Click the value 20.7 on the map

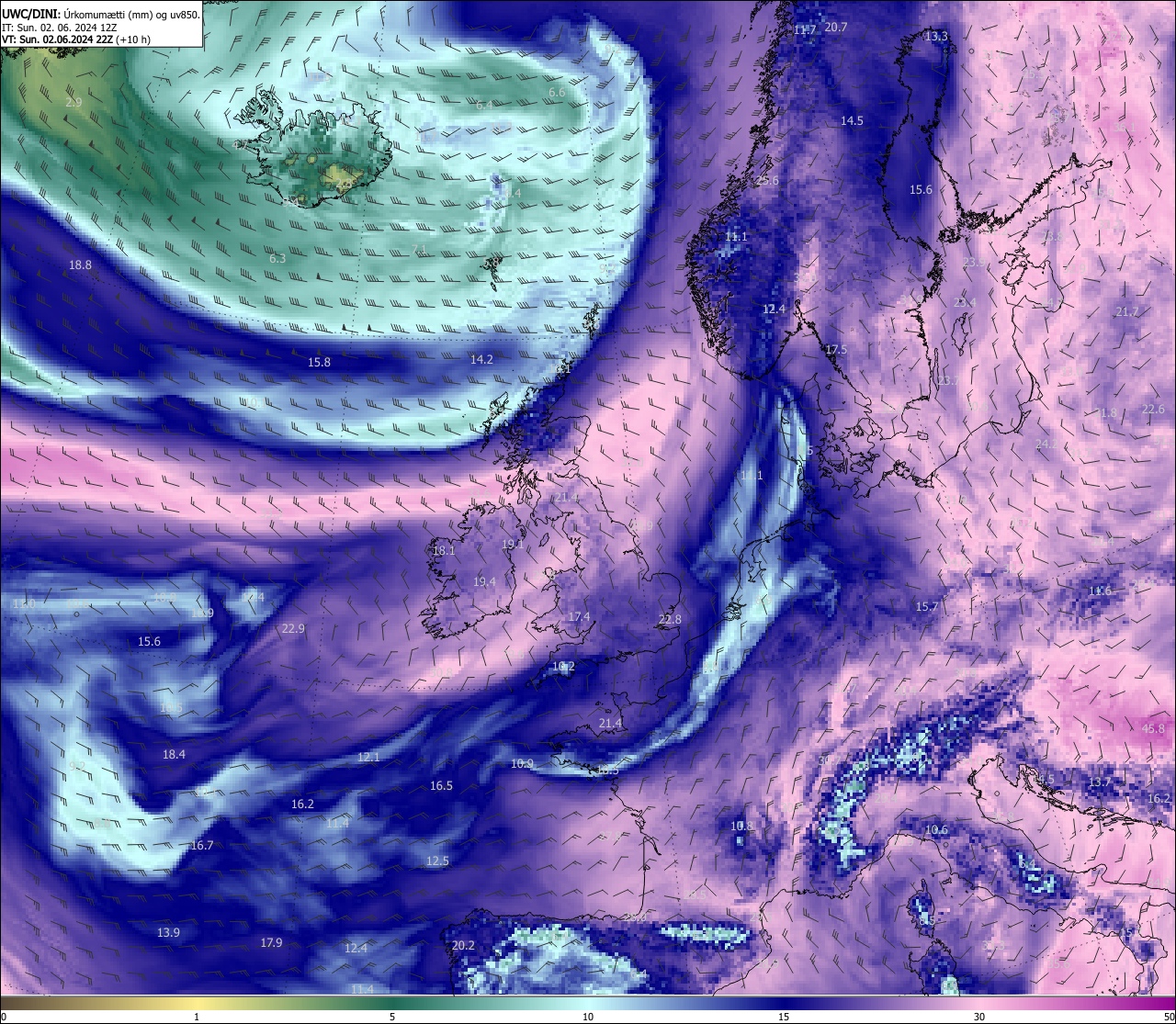click(x=836, y=28)
